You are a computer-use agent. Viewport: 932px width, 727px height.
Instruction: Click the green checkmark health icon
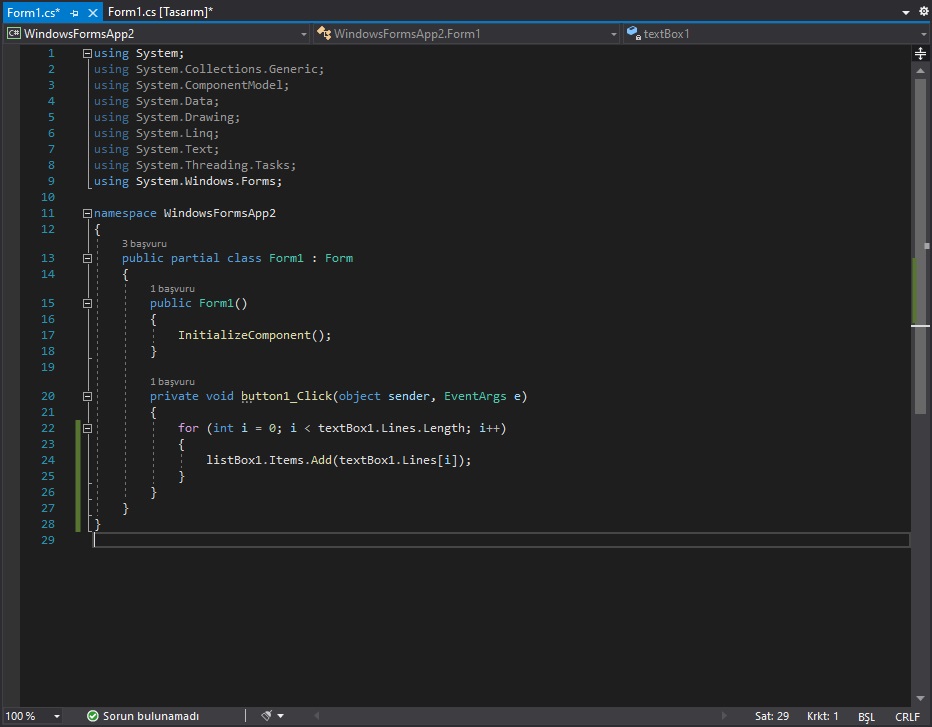(93, 716)
